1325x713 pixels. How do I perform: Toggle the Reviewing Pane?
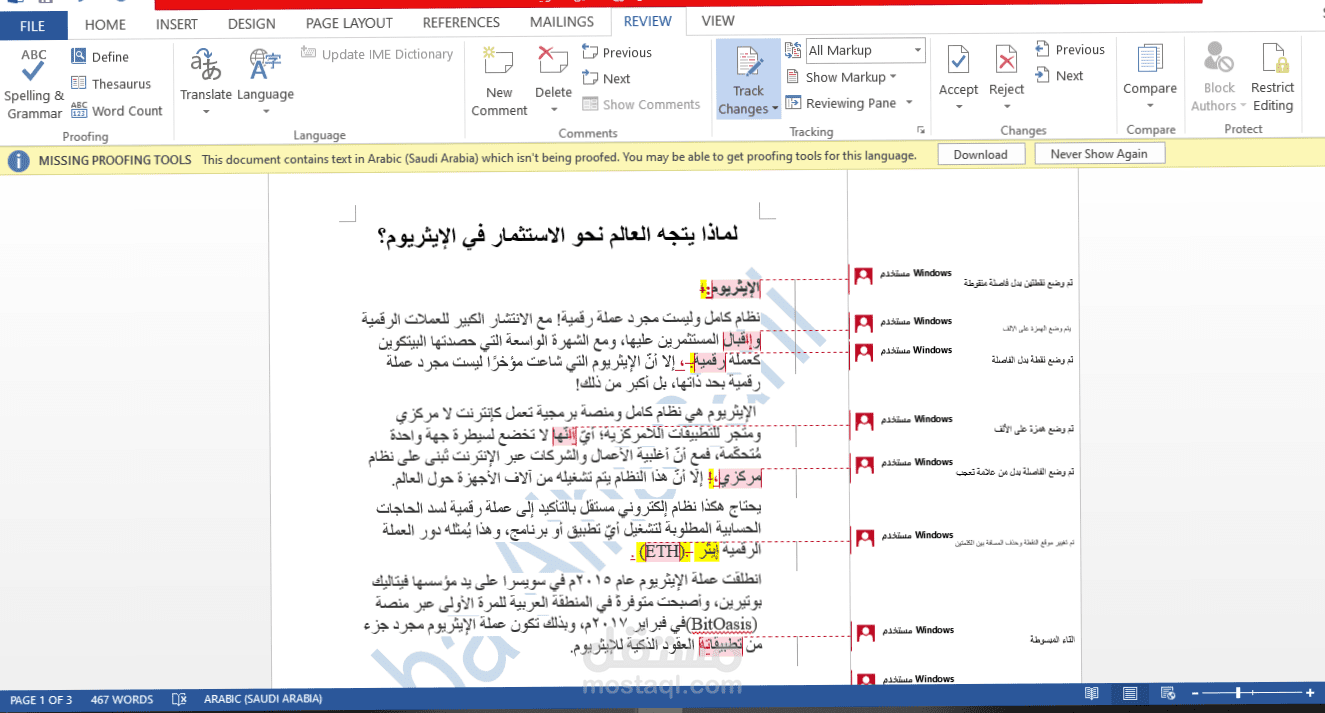(842, 103)
